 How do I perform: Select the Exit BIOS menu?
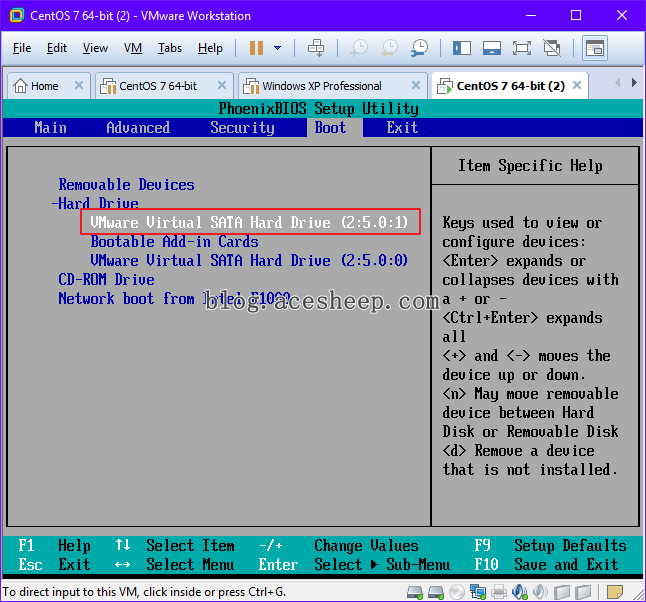(402, 127)
